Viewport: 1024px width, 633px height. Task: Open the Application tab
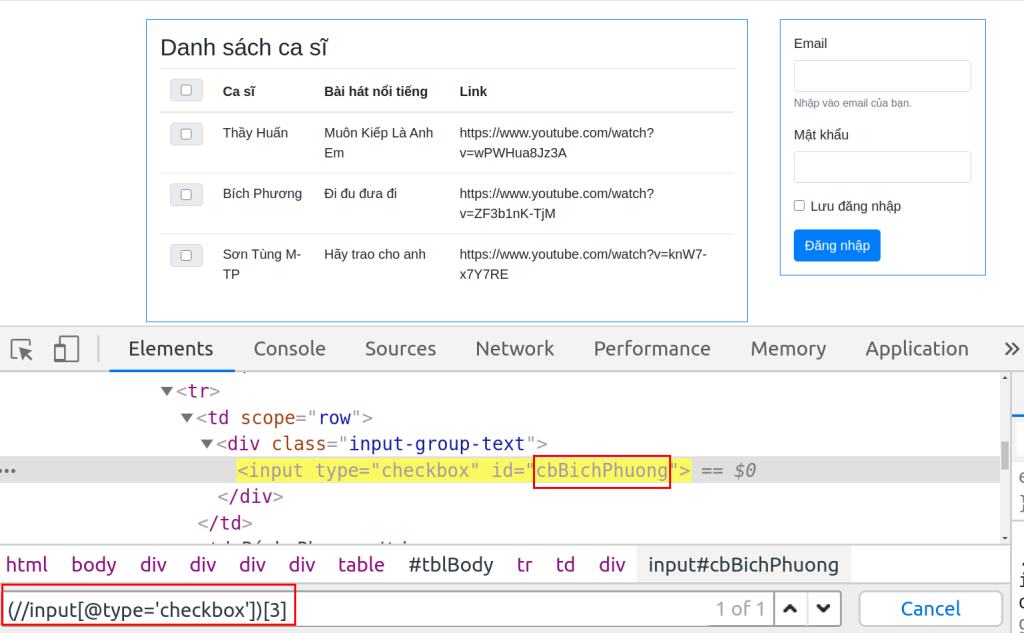[917, 349]
